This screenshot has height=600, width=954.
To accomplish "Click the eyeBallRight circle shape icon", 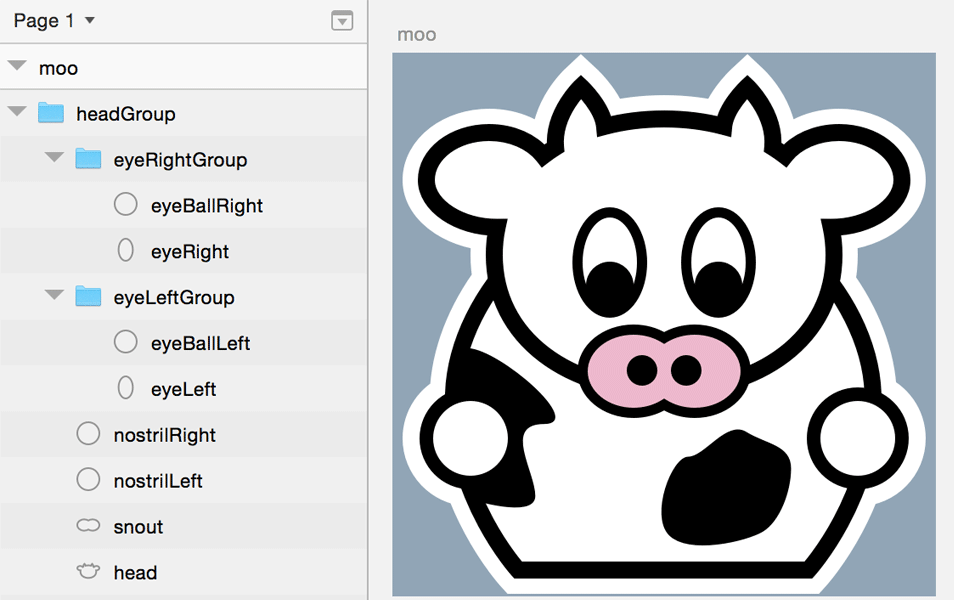I will pyautogui.click(x=125, y=205).
